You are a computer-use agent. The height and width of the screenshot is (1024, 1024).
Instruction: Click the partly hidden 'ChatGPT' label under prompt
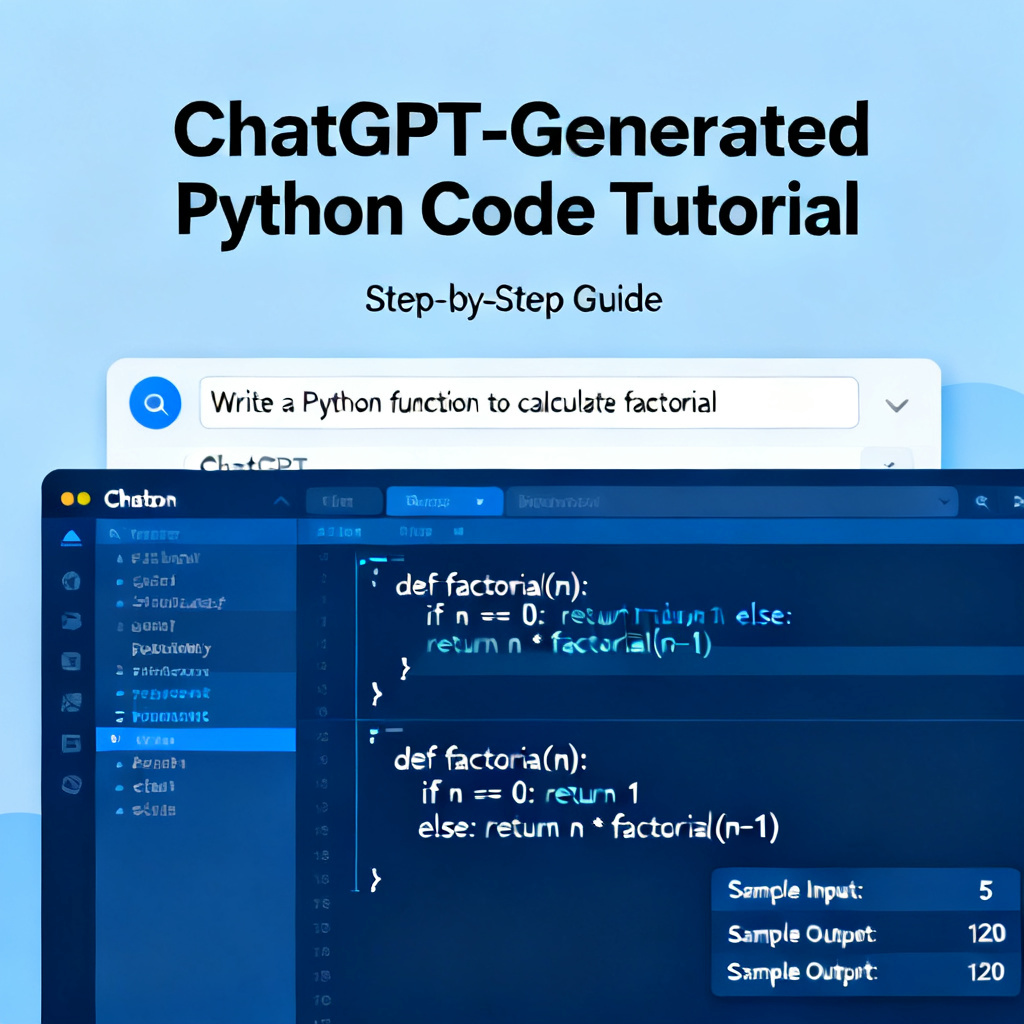coord(253,462)
